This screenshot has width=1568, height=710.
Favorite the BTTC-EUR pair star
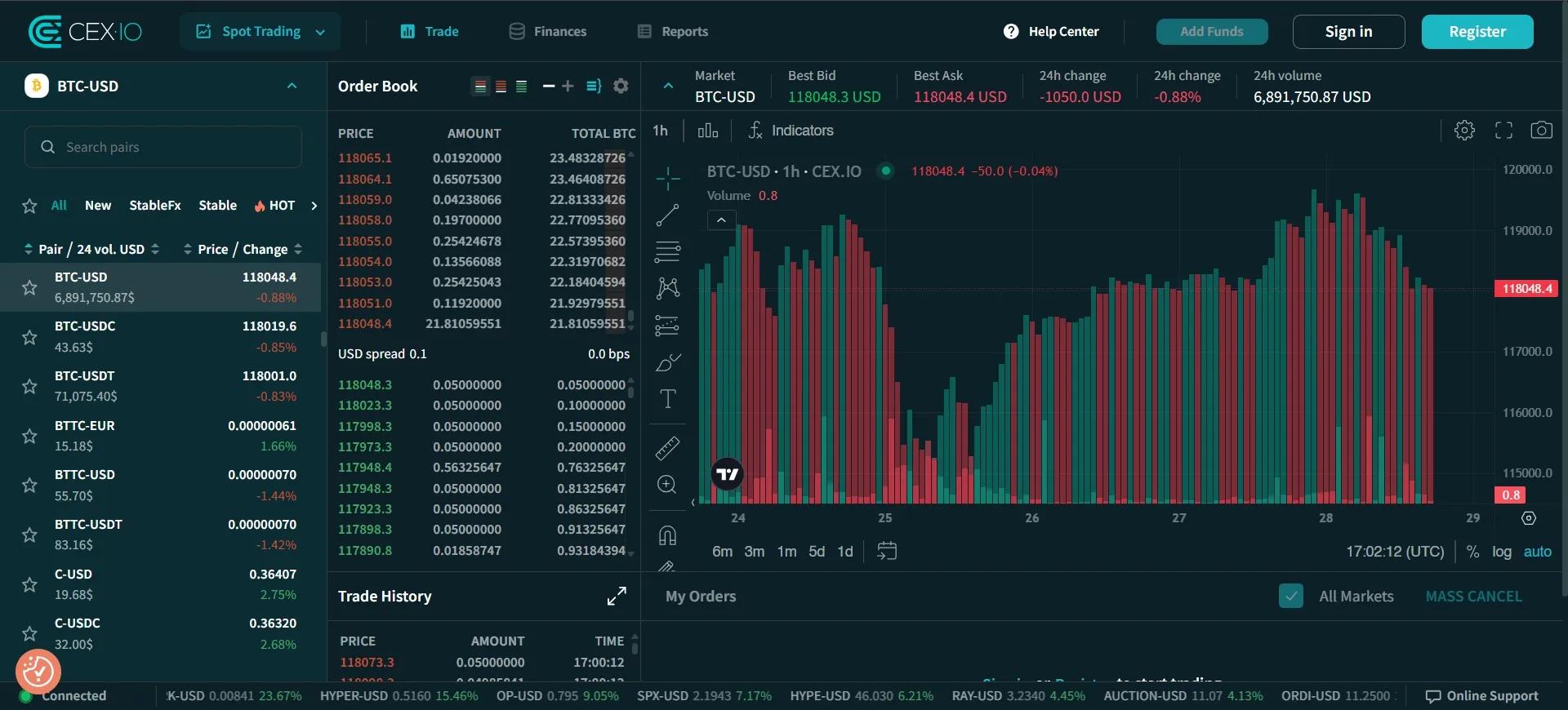(x=29, y=436)
